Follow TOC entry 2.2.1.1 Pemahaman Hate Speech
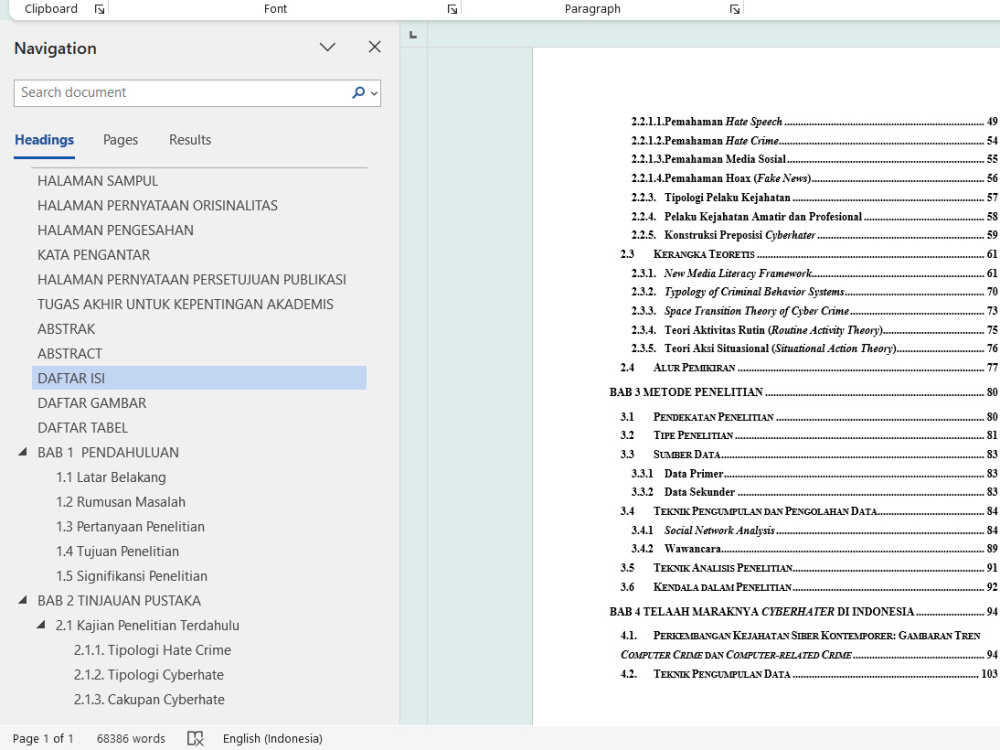This screenshot has width=1000, height=750. [814, 122]
